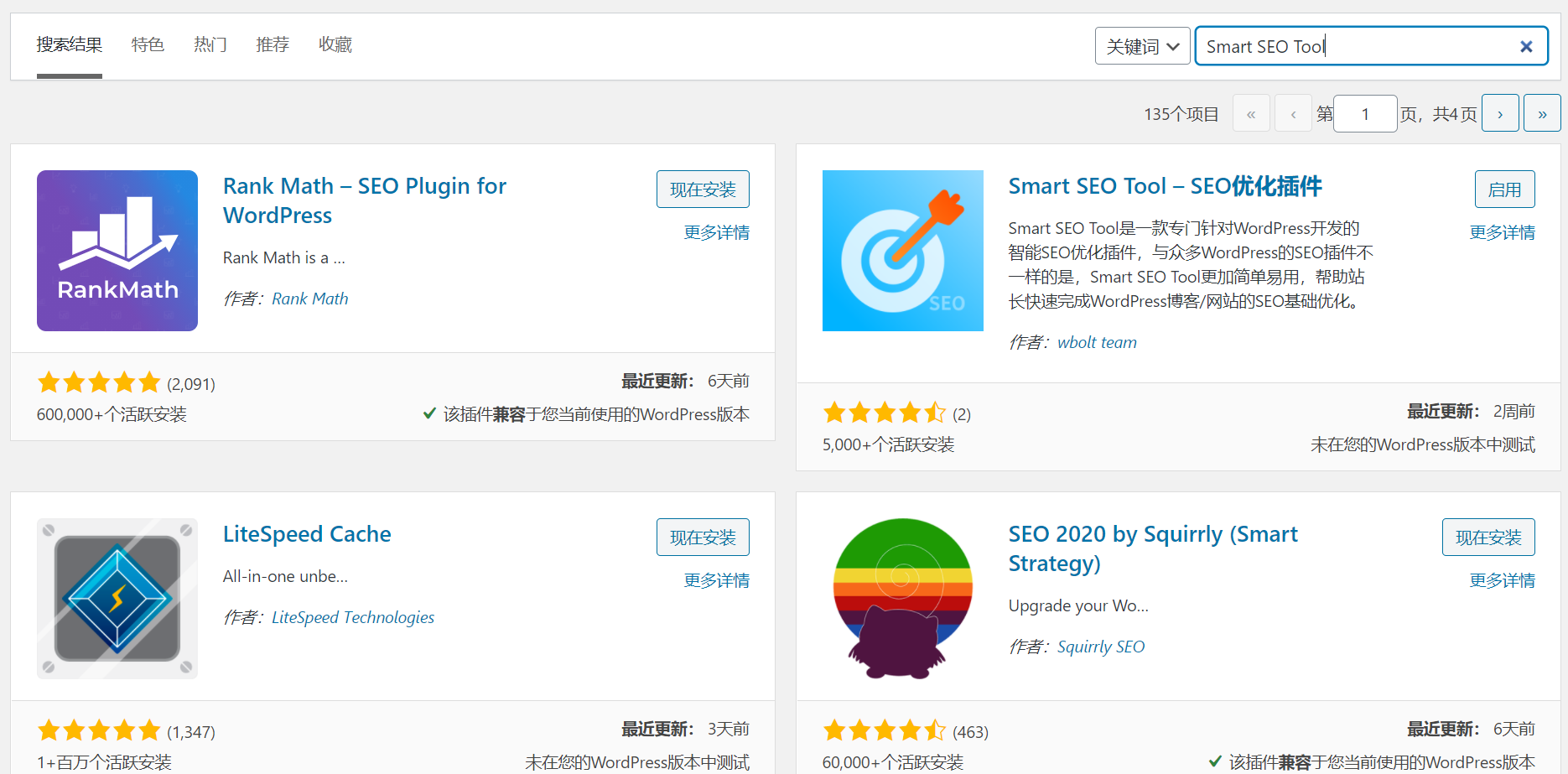This screenshot has height=774, width=1568.
Task: Click the Smart SEO Tool target icon
Action: pyautogui.click(x=902, y=251)
